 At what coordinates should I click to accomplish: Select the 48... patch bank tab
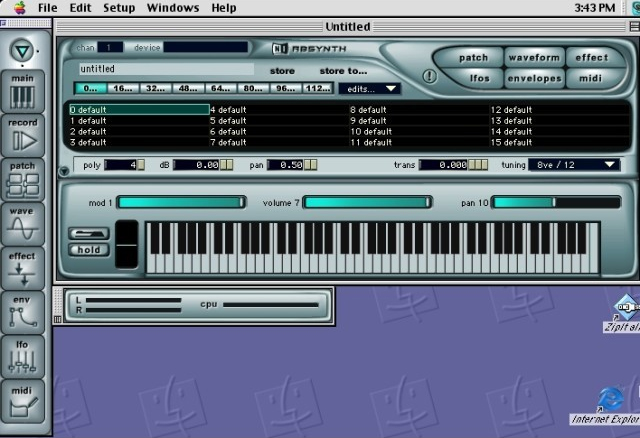coord(188,88)
